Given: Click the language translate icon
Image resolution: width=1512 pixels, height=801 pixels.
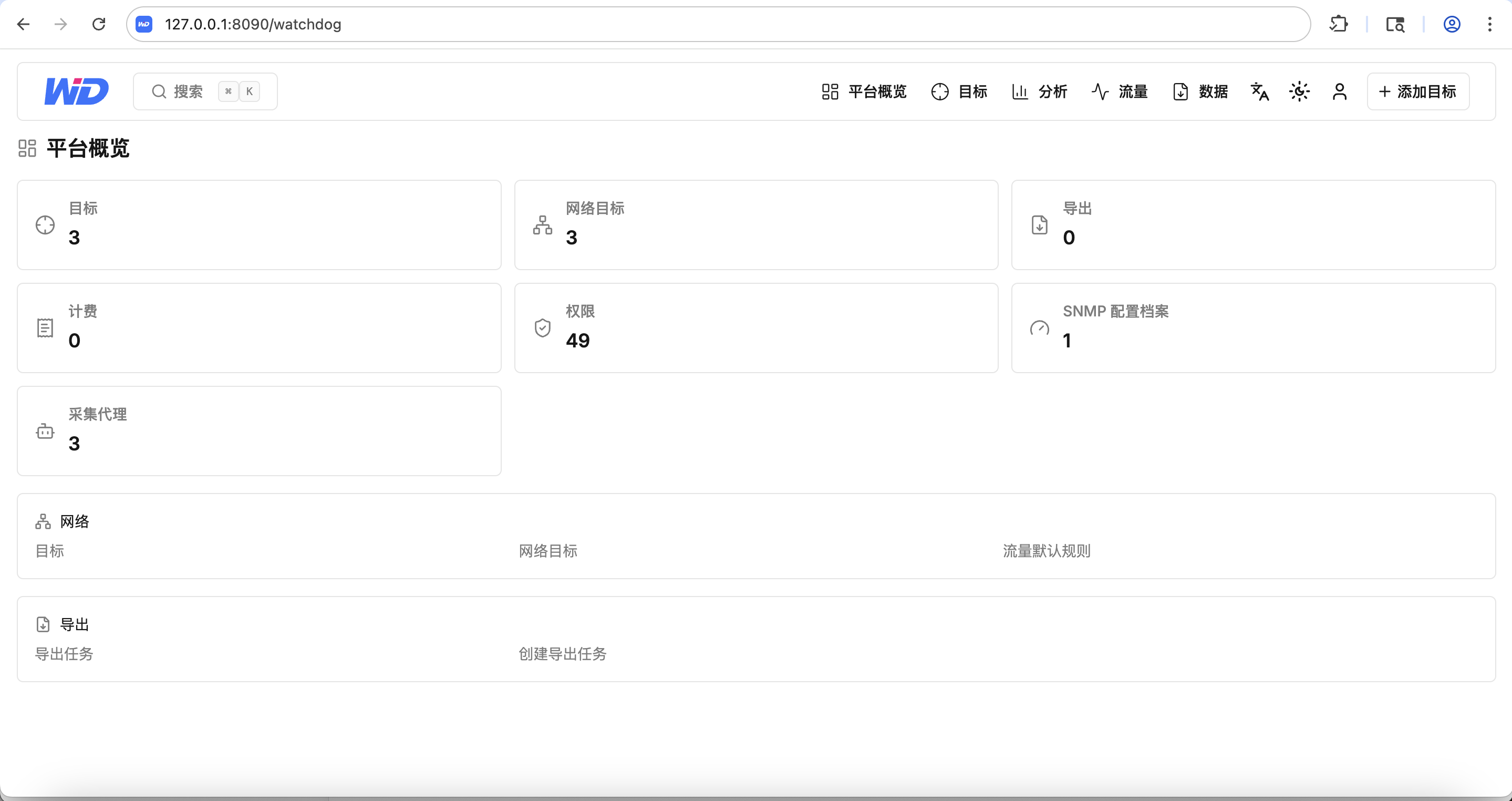Looking at the screenshot, I should (x=1260, y=91).
